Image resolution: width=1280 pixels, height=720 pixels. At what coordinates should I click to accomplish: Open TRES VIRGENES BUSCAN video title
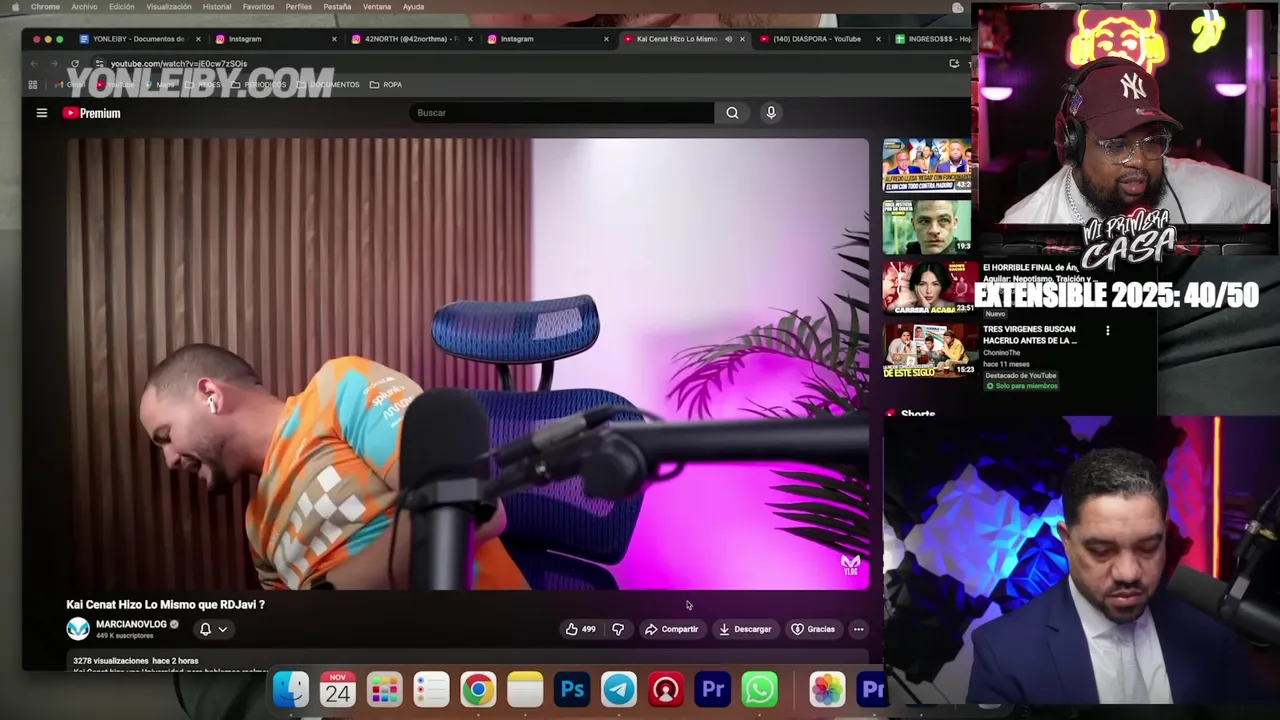pyautogui.click(x=1029, y=335)
